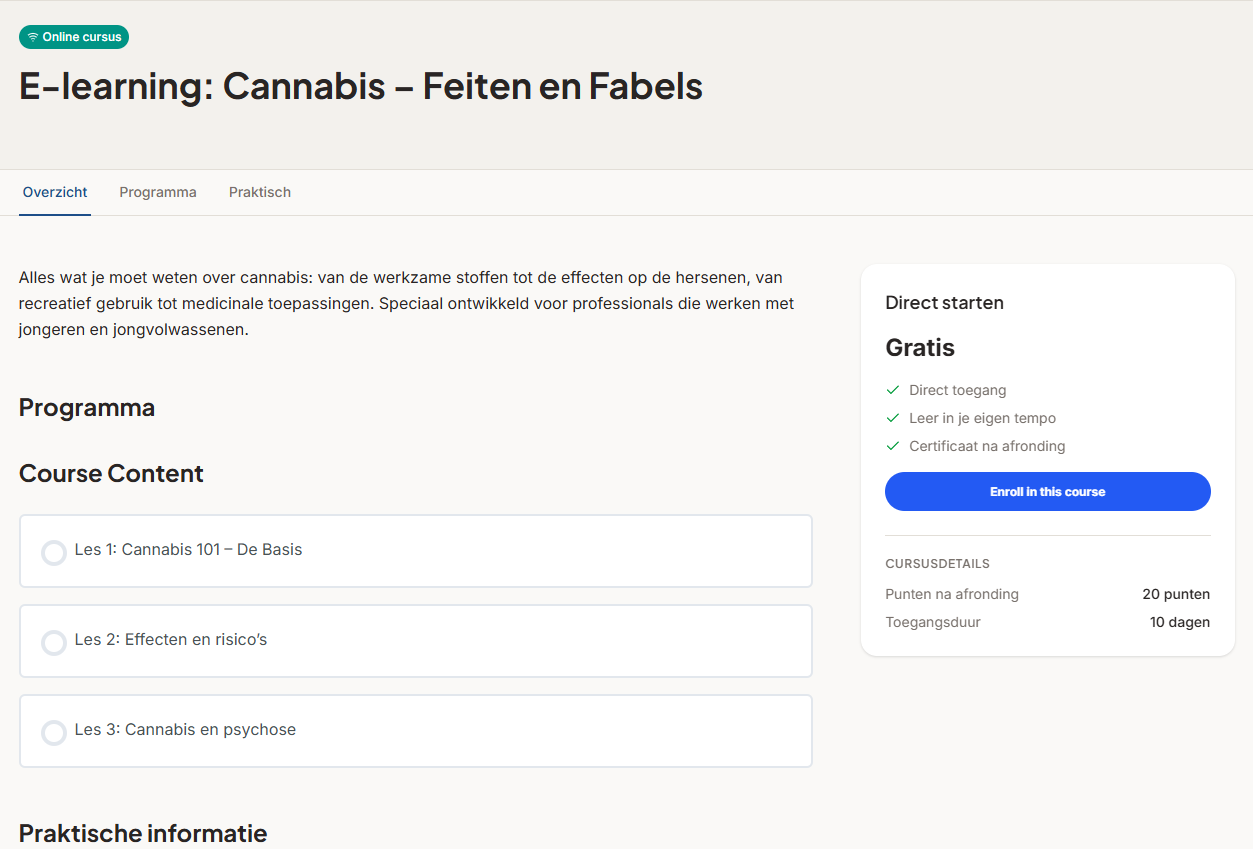
Task: Click progress circle for Les 3 Cannabis en psychose
Action: coord(54,732)
